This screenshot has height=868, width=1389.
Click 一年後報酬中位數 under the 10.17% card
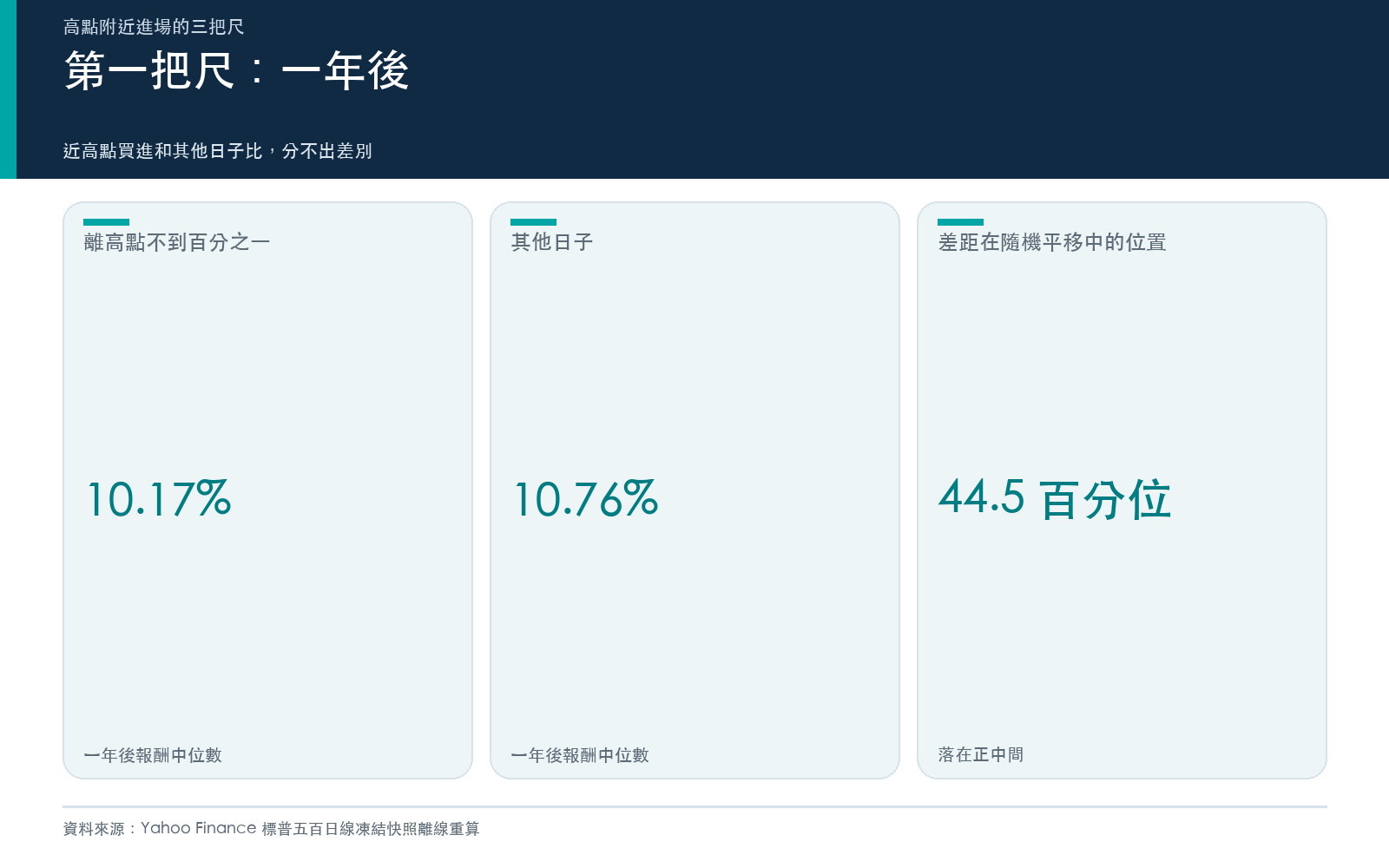(153, 755)
